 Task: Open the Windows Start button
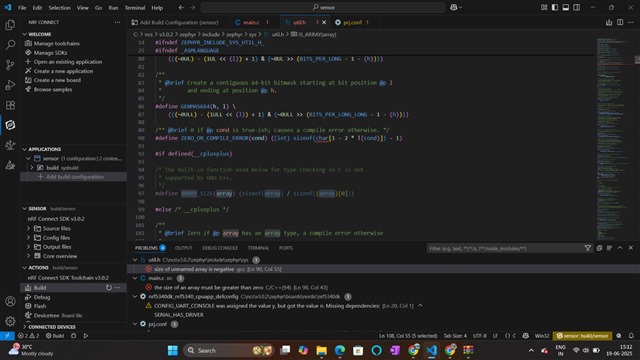click(x=173, y=350)
